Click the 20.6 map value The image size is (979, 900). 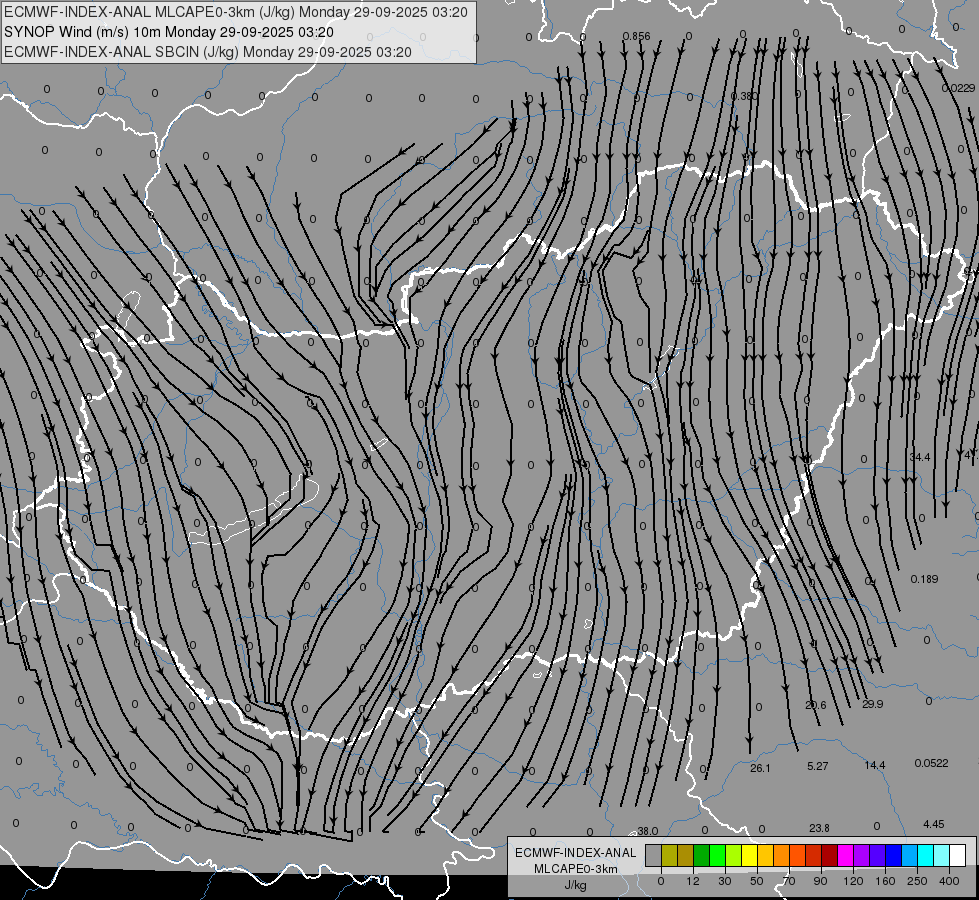pyautogui.click(x=815, y=705)
